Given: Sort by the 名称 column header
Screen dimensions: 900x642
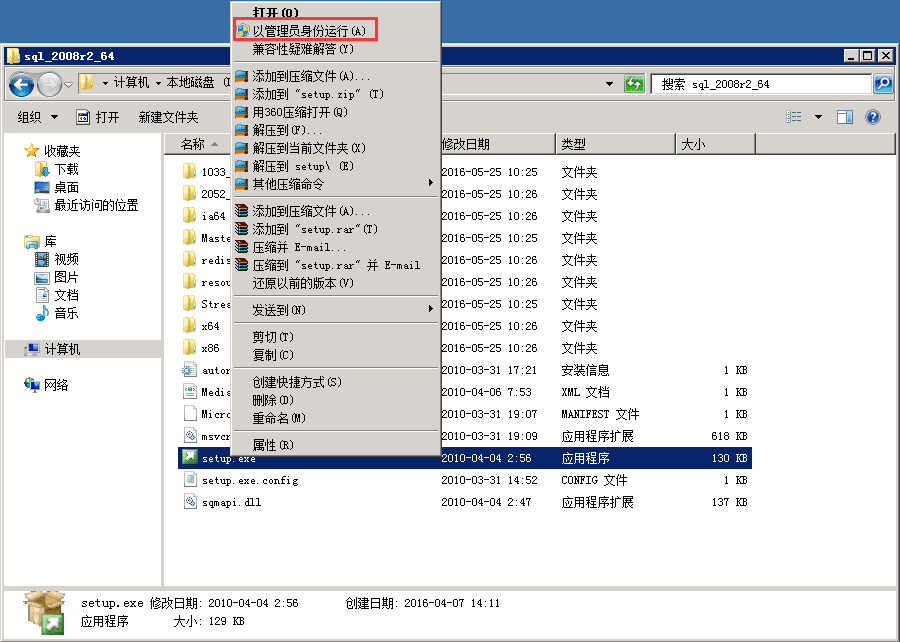Looking at the screenshot, I should [198, 144].
